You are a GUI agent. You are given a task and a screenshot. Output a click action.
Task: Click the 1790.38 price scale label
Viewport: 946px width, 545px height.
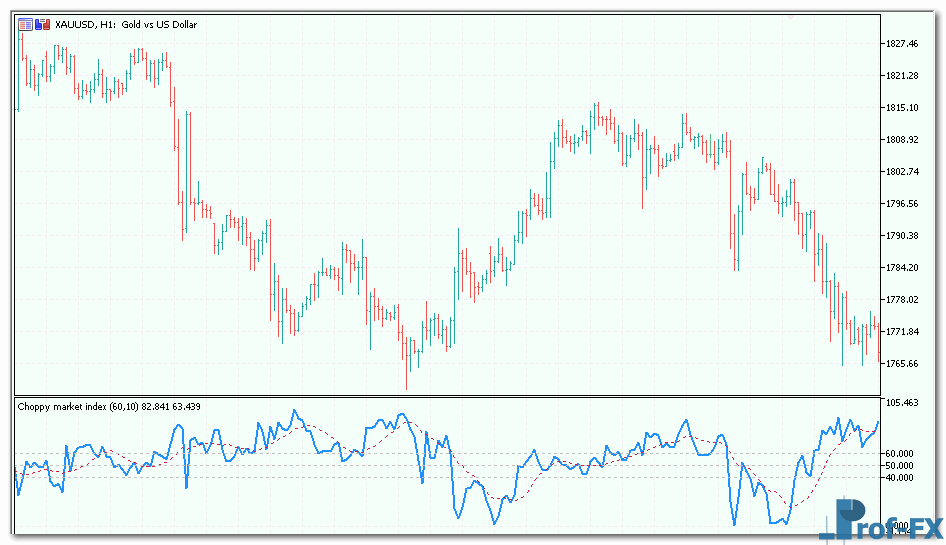901,236
